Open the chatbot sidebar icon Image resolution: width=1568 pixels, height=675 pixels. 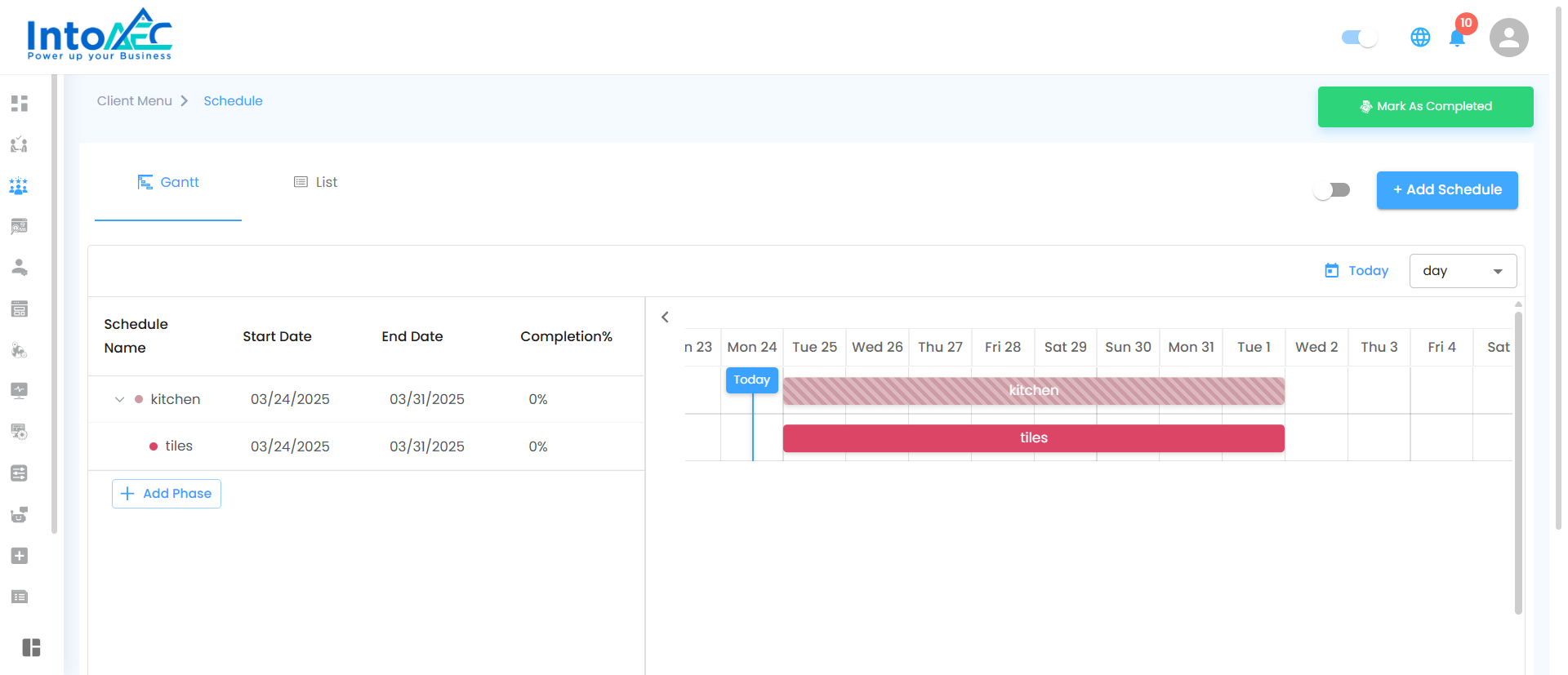point(20,514)
